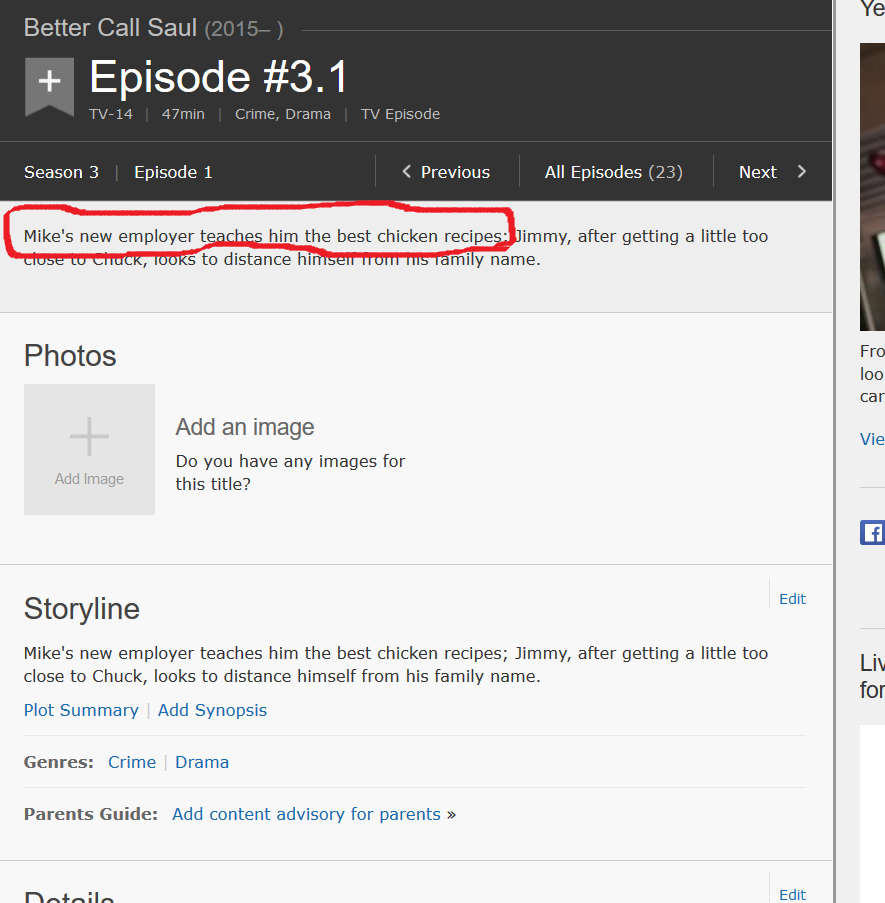Image resolution: width=885 pixels, height=903 pixels.
Task: Select the Drama genre link
Action: tap(202, 762)
